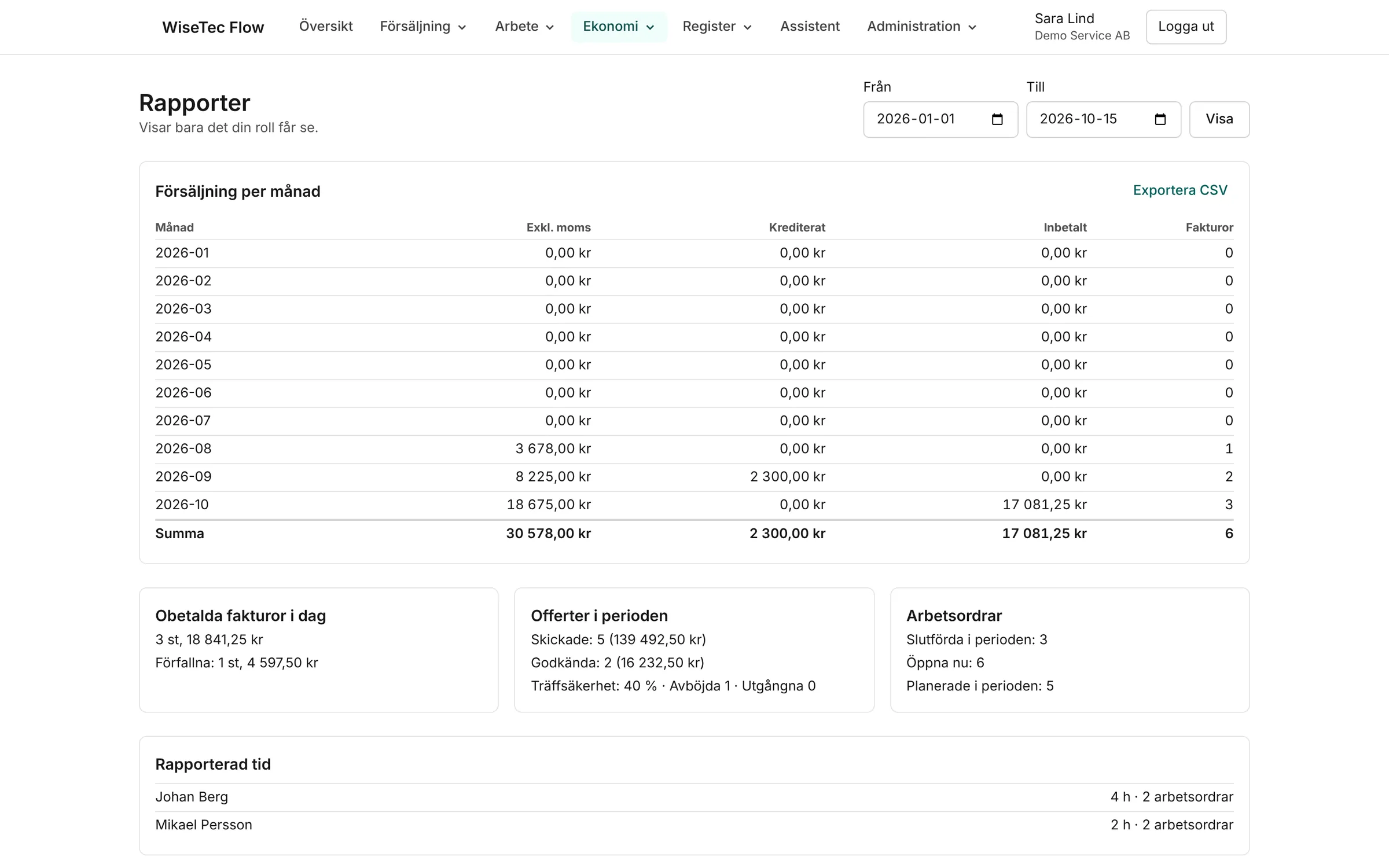This screenshot has height=868, width=1389.
Task: Click the Summa total 30 578,00 kr
Action: coord(549,534)
